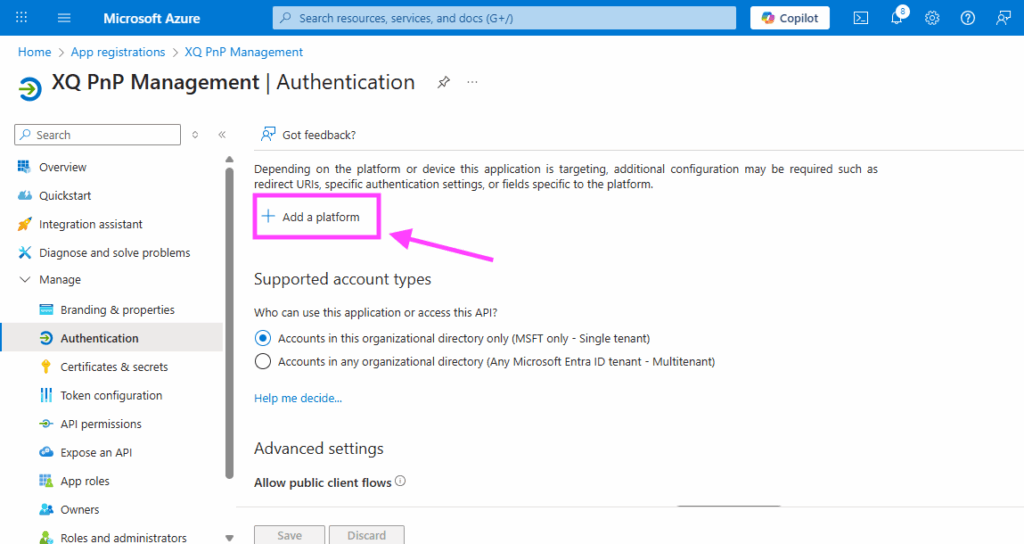Pin the Authentication page
This screenshot has height=544, width=1024.
pos(443,82)
